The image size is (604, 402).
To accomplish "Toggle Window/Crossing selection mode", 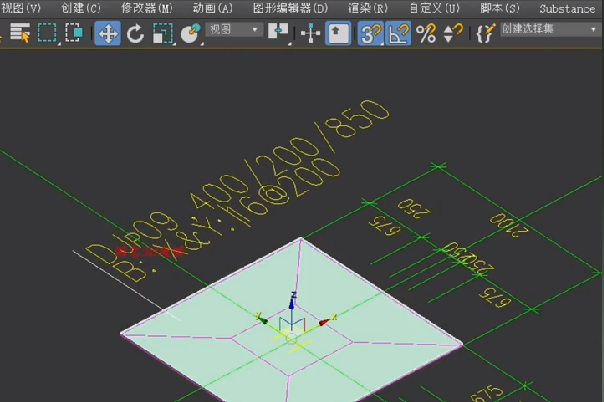I will pos(74,33).
